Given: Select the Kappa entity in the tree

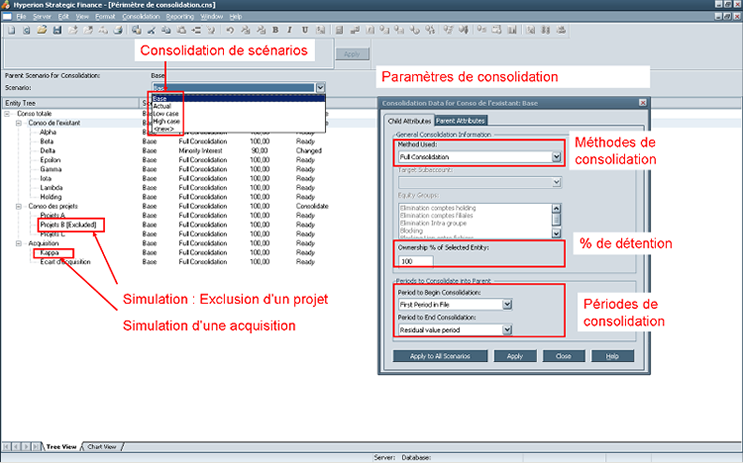Looking at the screenshot, I should 49,253.
